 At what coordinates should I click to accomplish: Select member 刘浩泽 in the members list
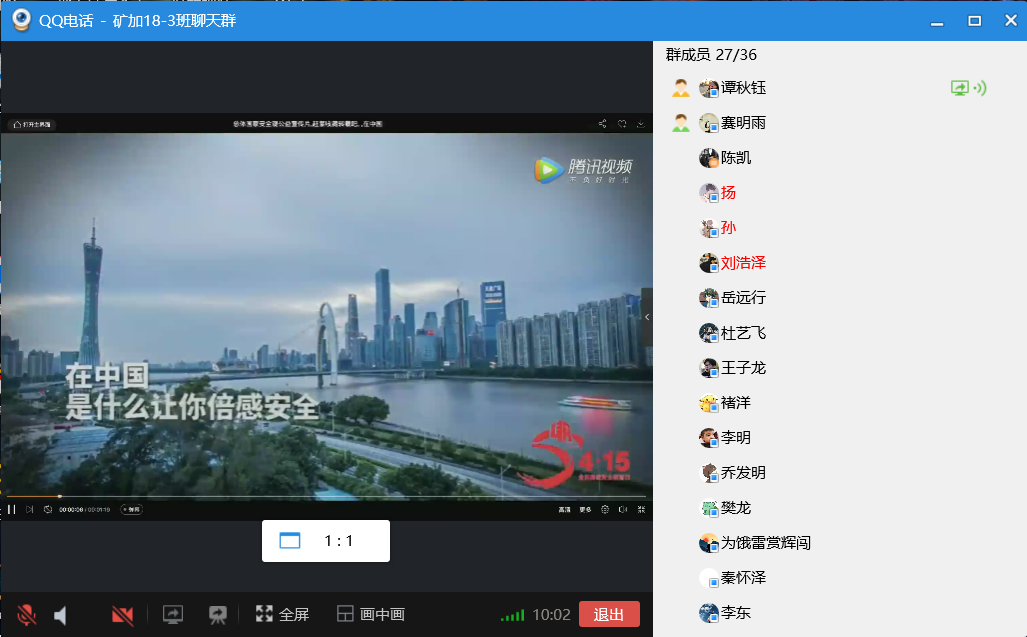coord(743,263)
